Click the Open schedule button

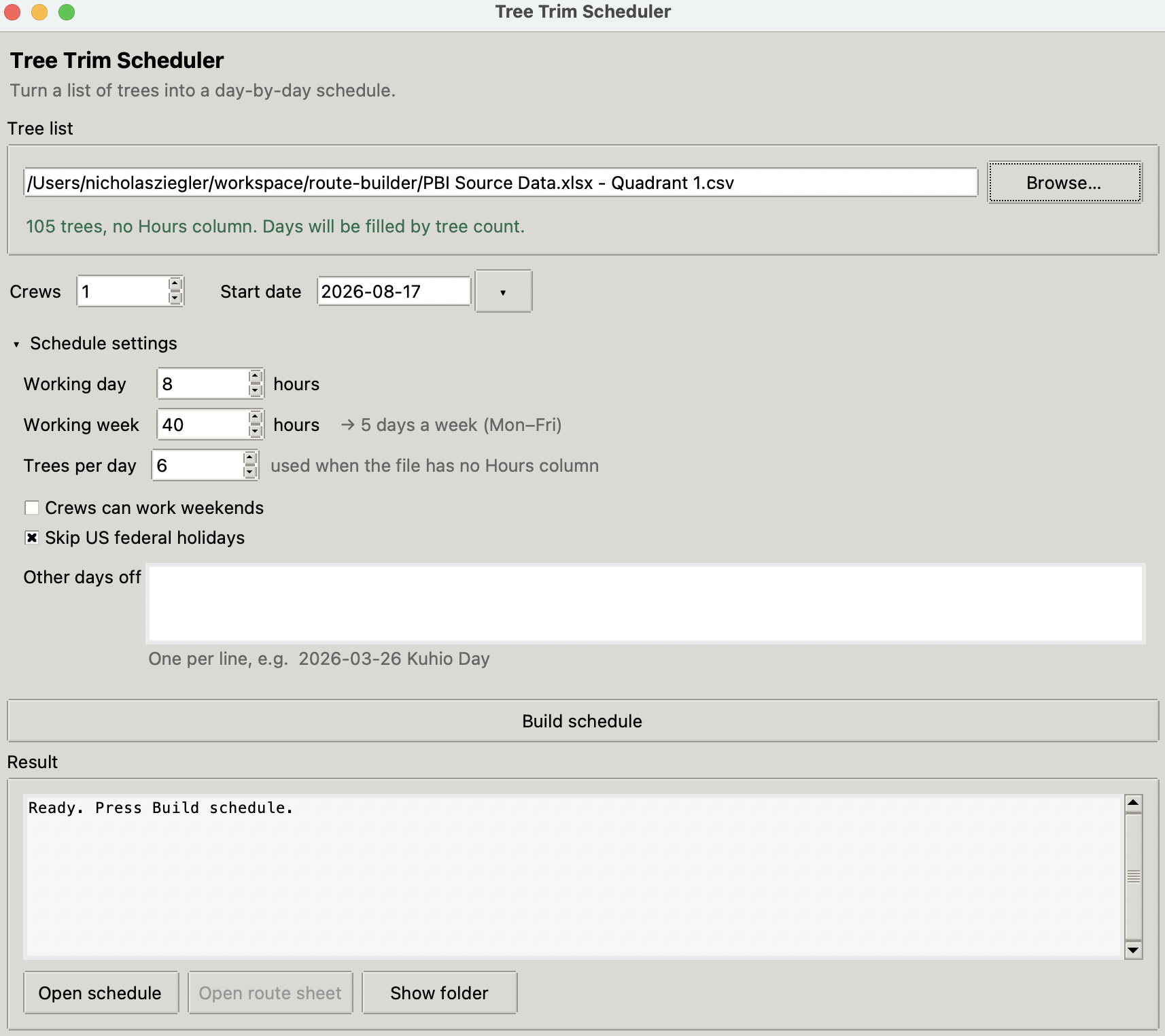point(101,992)
